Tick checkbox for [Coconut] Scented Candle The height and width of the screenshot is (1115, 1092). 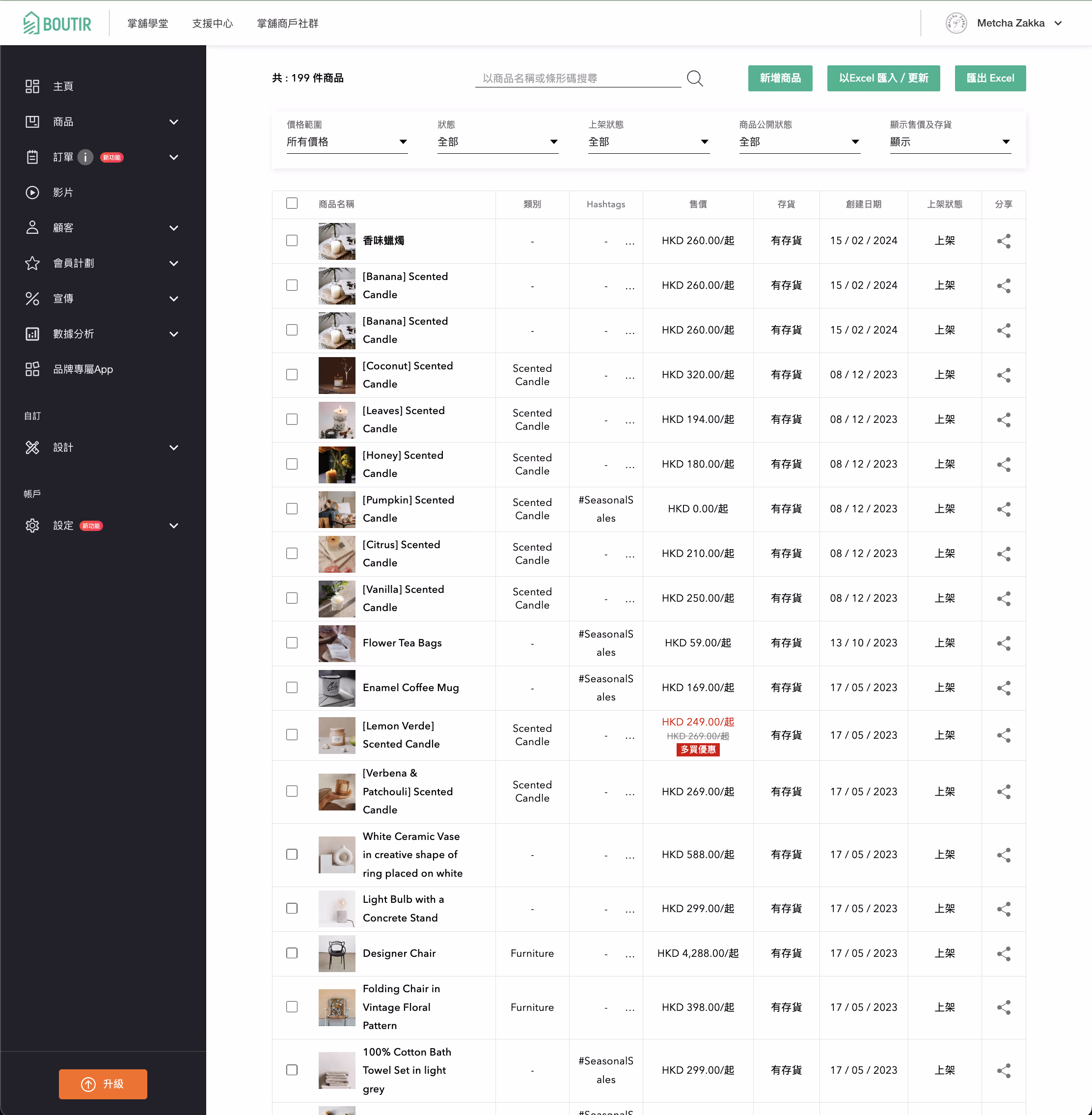click(292, 375)
